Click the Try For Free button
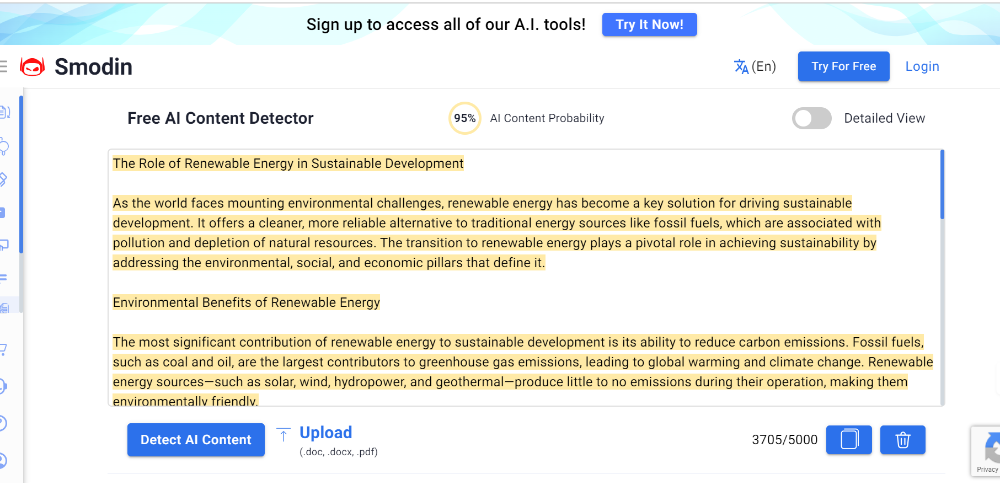The width and height of the screenshot is (1000, 483). click(x=843, y=67)
